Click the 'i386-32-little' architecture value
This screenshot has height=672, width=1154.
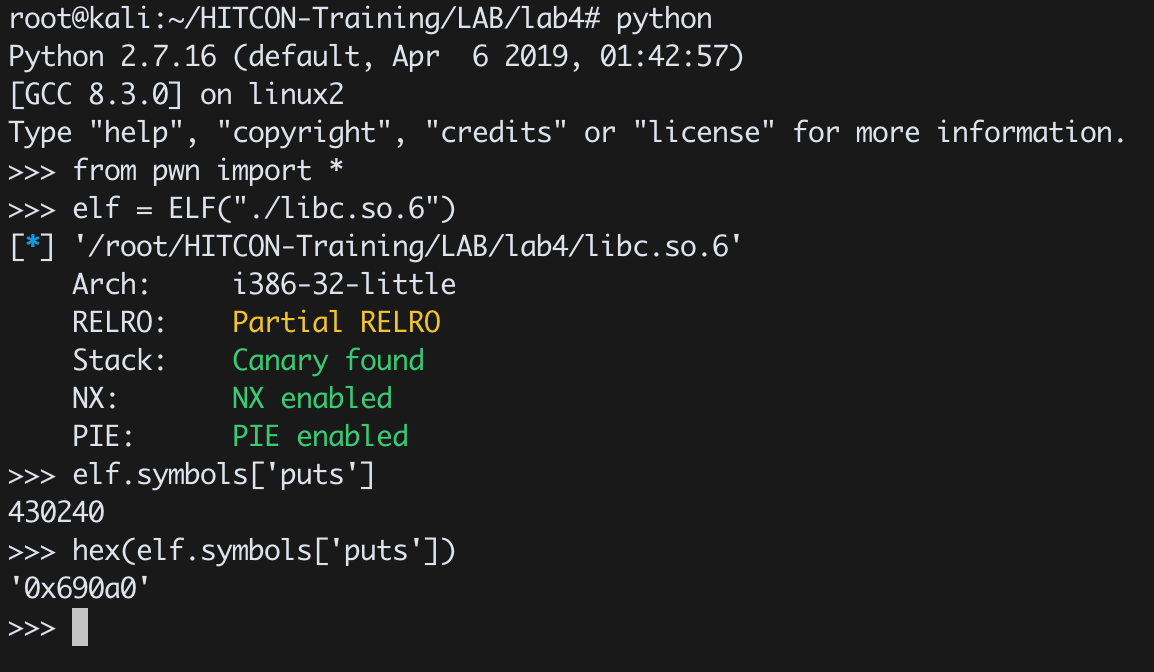[344, 284]
